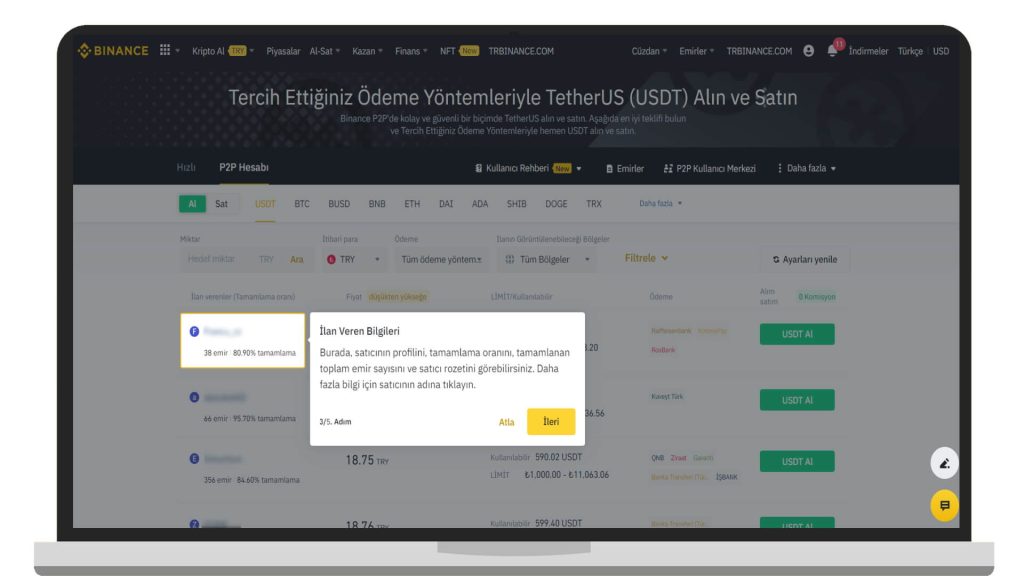Switch to the Hızlı tab
Screen dimensions: 1024x576
[x=186, y=167]
